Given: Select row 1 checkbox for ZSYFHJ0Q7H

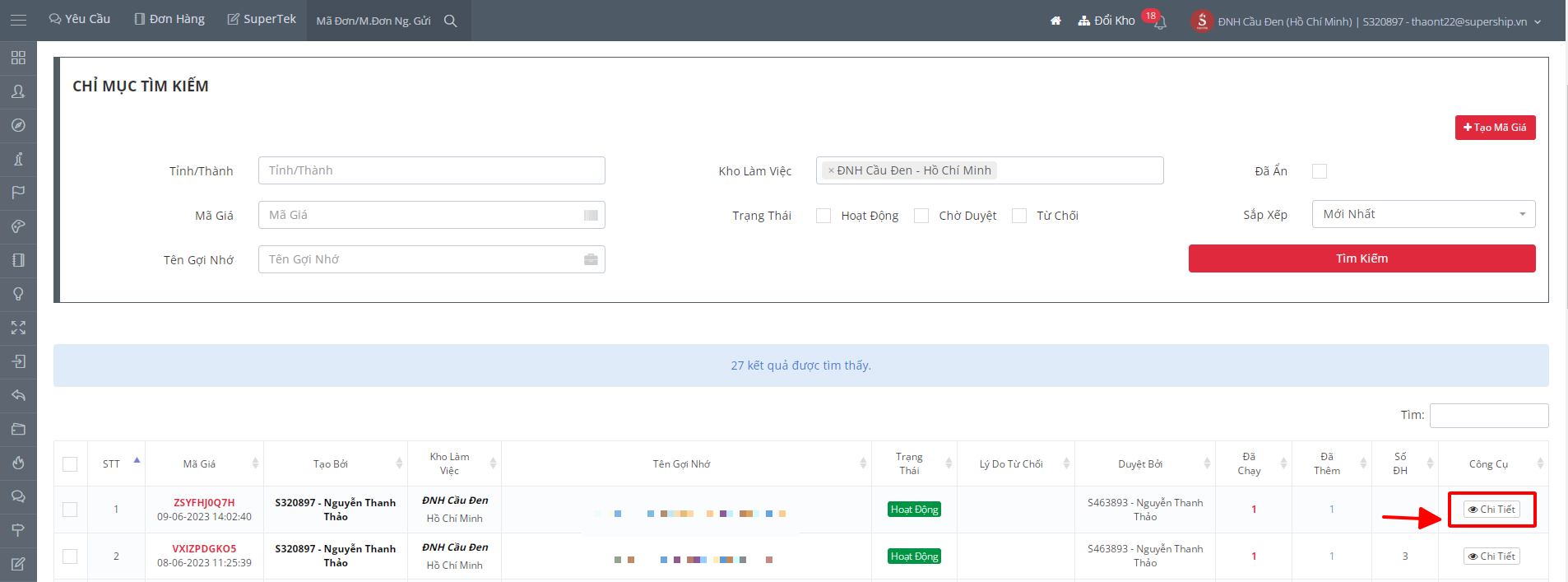Looking at the screenshot, I should pos(70,510).
